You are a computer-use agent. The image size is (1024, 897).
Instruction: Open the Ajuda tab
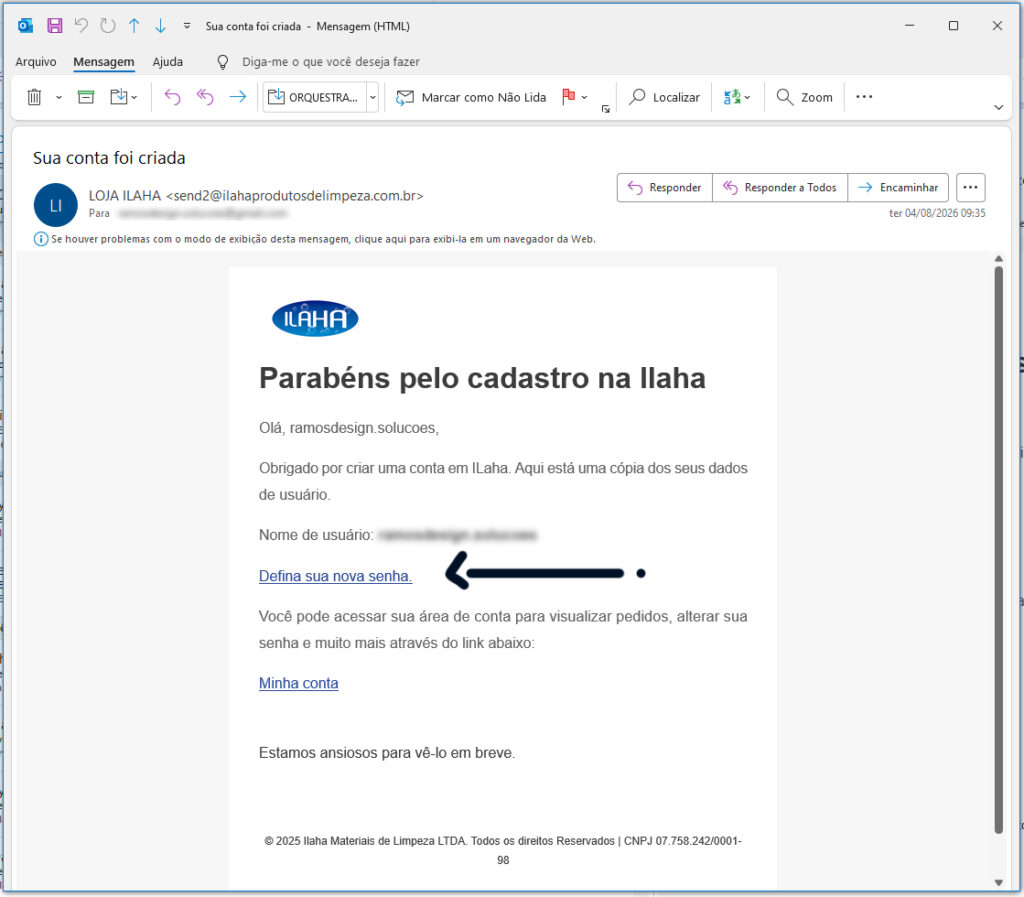pyautogui.click(x=168, y=61)
